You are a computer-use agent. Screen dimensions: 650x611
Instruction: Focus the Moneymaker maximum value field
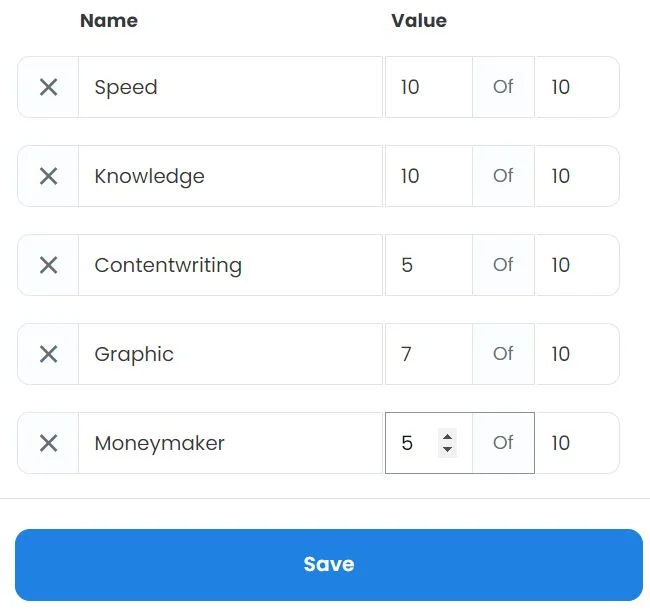pos(576,443)
